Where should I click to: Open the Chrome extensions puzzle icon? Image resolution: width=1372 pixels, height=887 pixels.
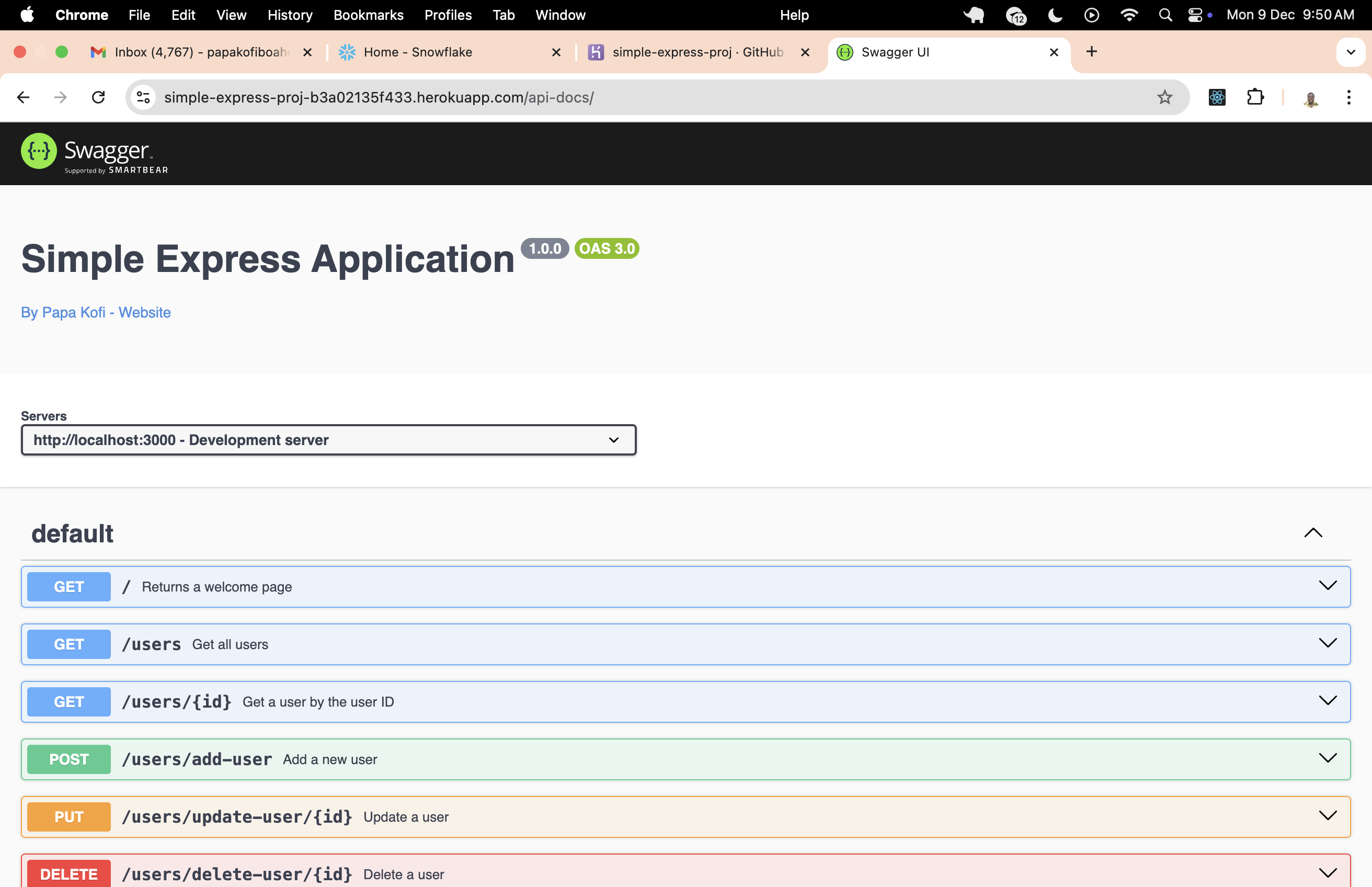coord(1255,97)
